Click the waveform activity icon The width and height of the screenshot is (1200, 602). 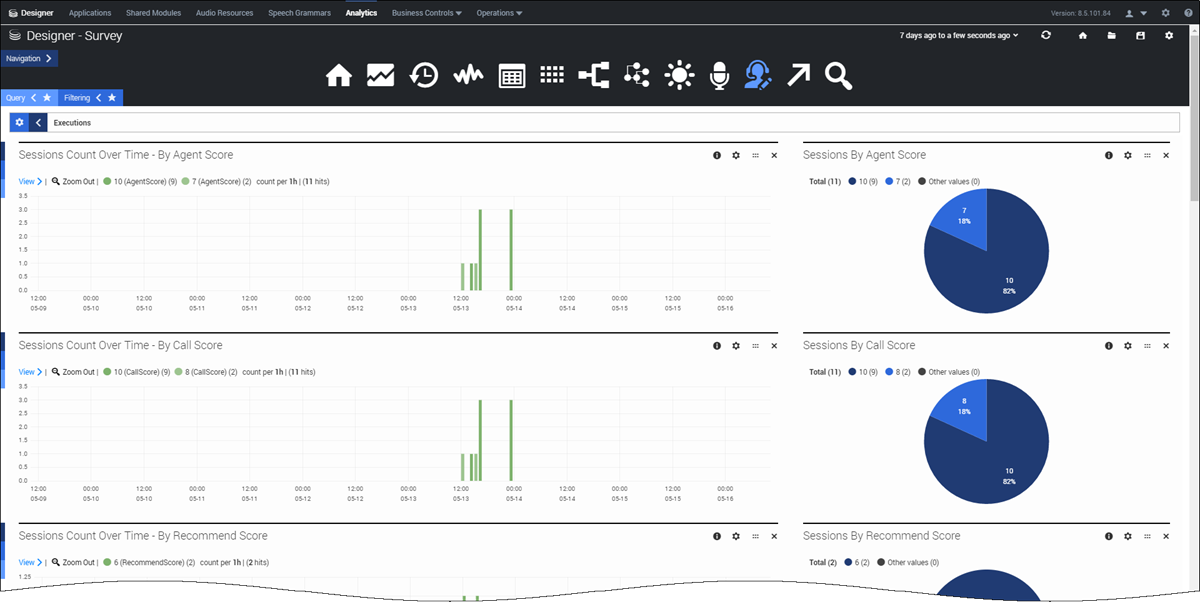click(467, 75)
